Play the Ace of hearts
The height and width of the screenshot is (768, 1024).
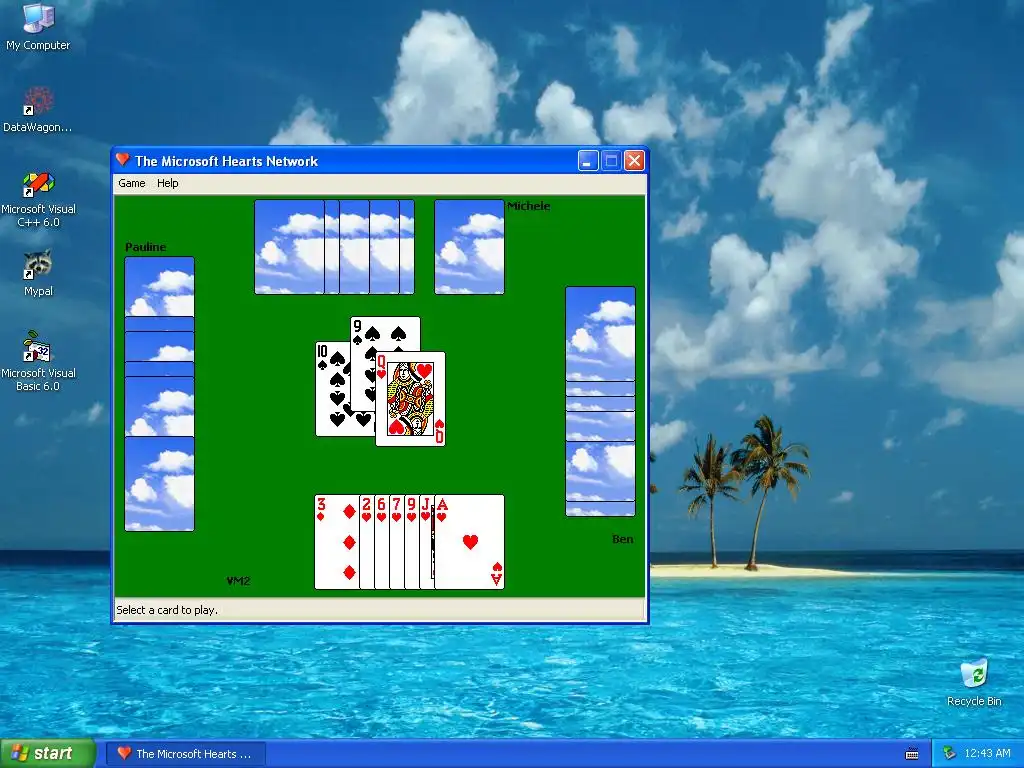click(x=470, y=542)
